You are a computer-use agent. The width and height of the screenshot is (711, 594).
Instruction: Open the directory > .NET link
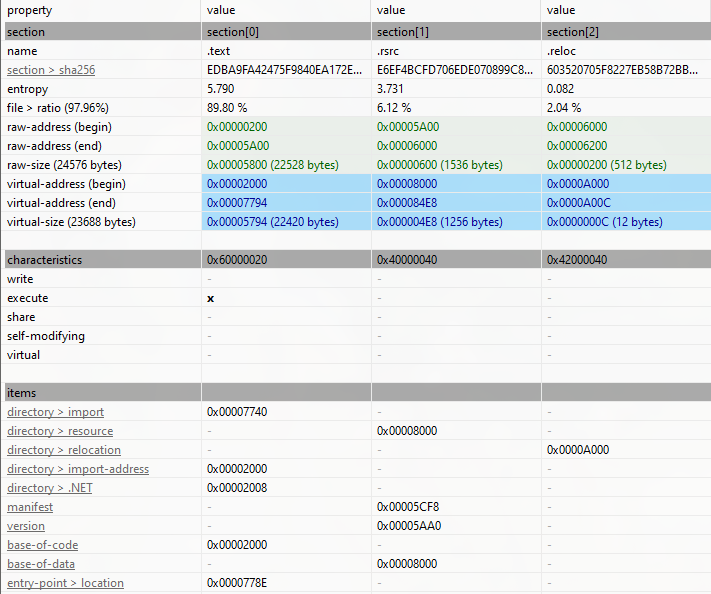point(50,488)
